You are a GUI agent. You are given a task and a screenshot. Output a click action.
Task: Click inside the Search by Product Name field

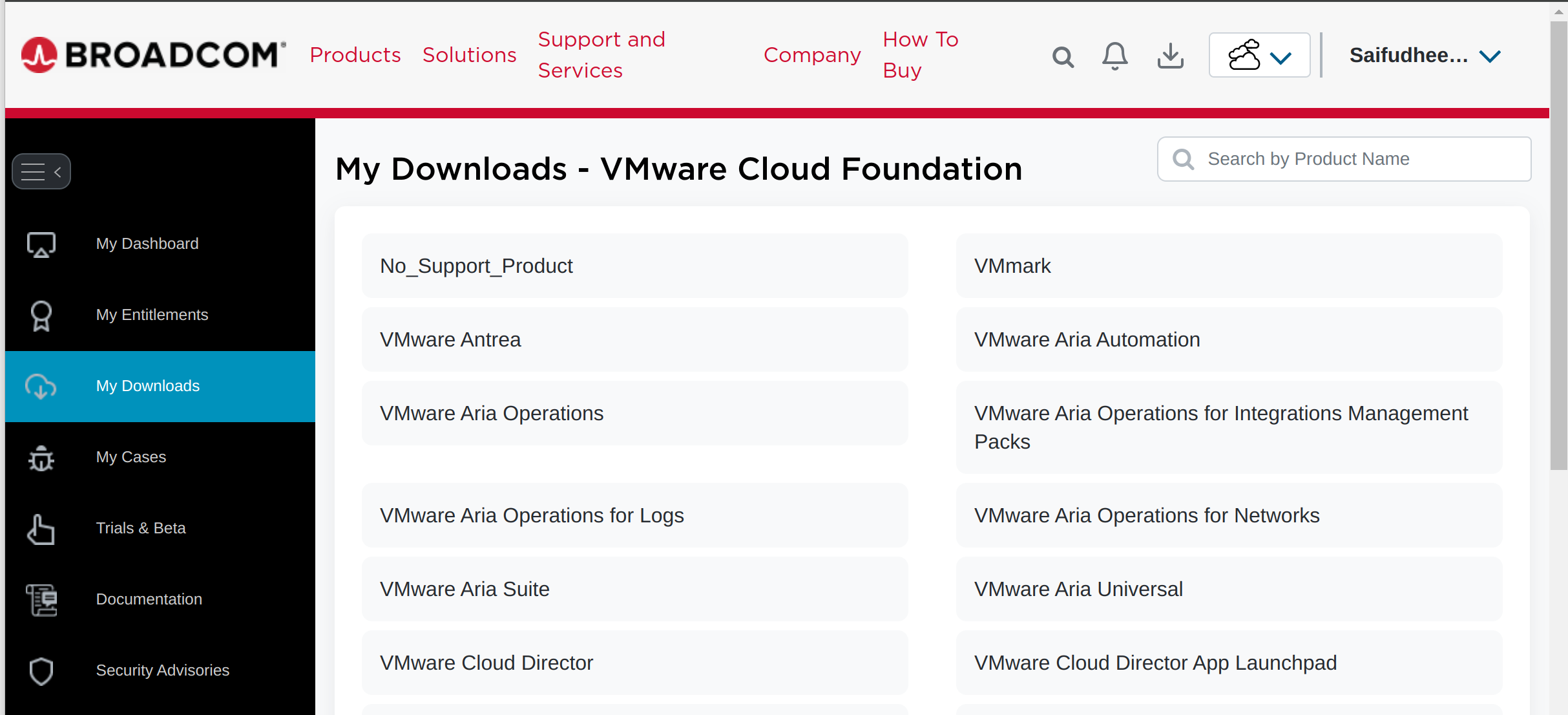point(1344,159)
